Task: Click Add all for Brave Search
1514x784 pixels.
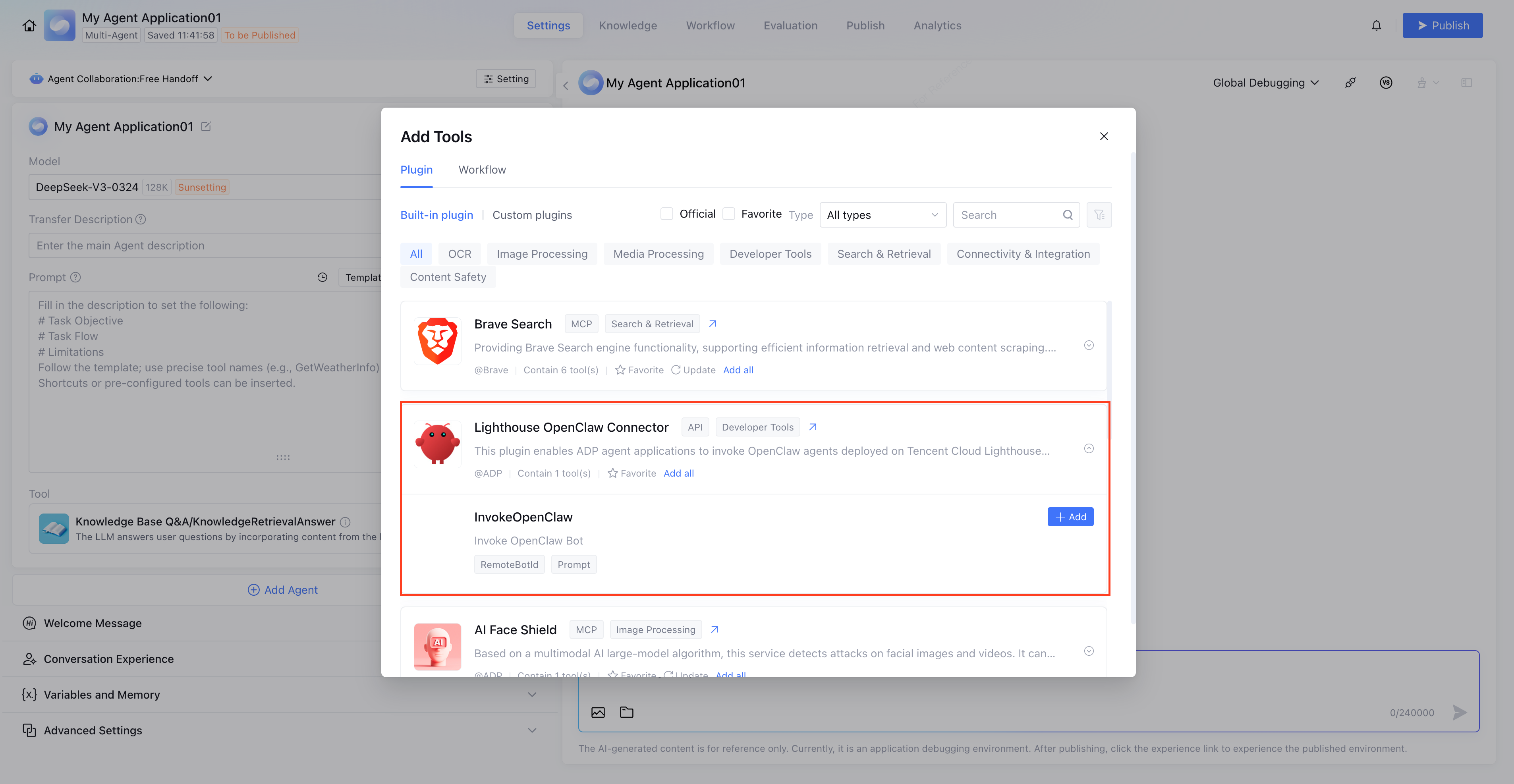Action: 738,370
